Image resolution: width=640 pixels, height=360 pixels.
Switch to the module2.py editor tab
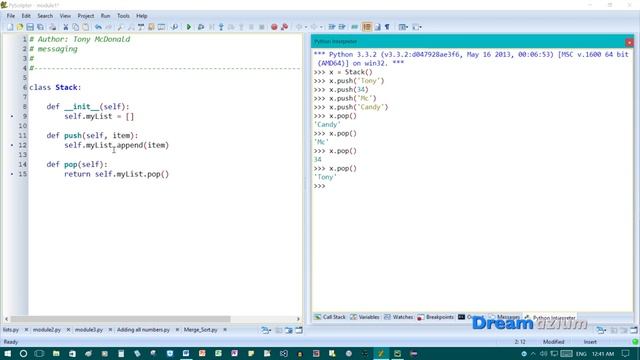47,330
